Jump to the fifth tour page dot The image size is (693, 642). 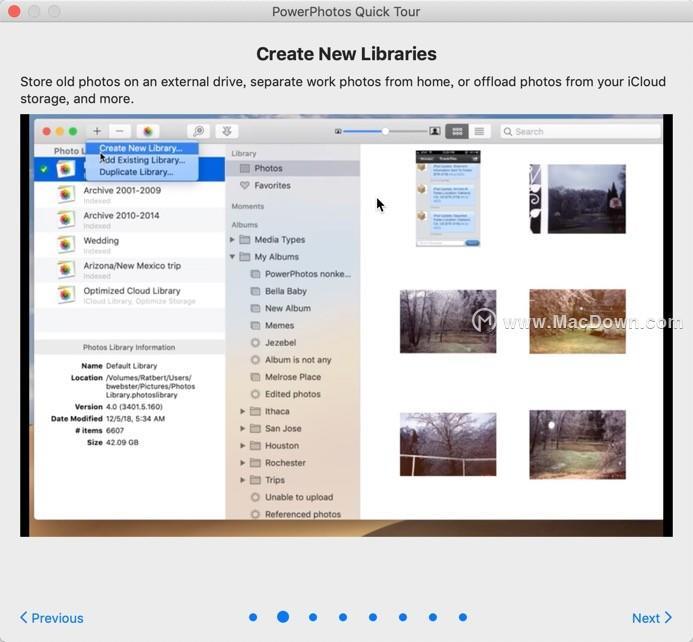(373, 617)
